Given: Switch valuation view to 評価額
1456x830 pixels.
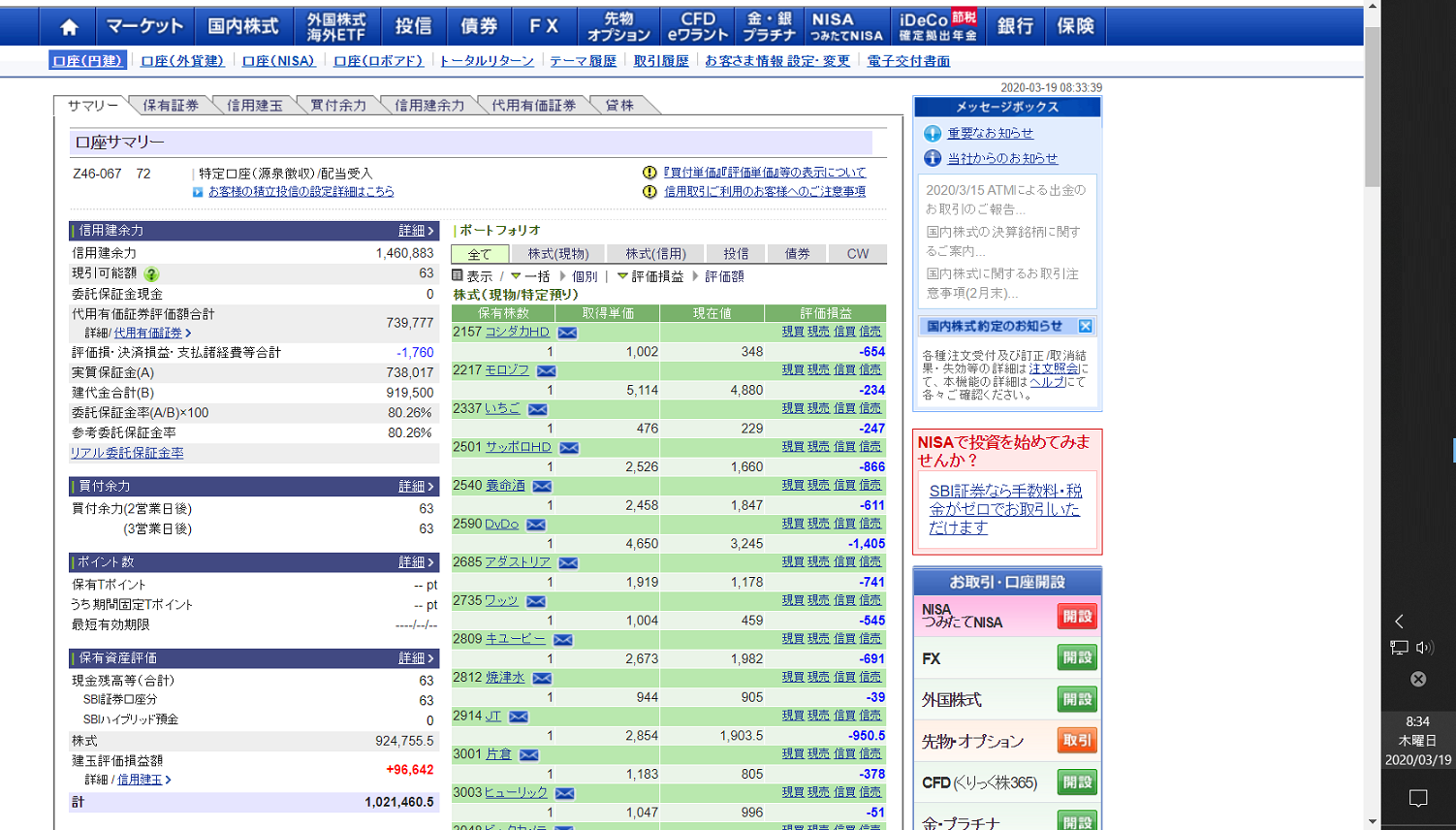Looking at the screenshot, I should (x=724, y=277).
